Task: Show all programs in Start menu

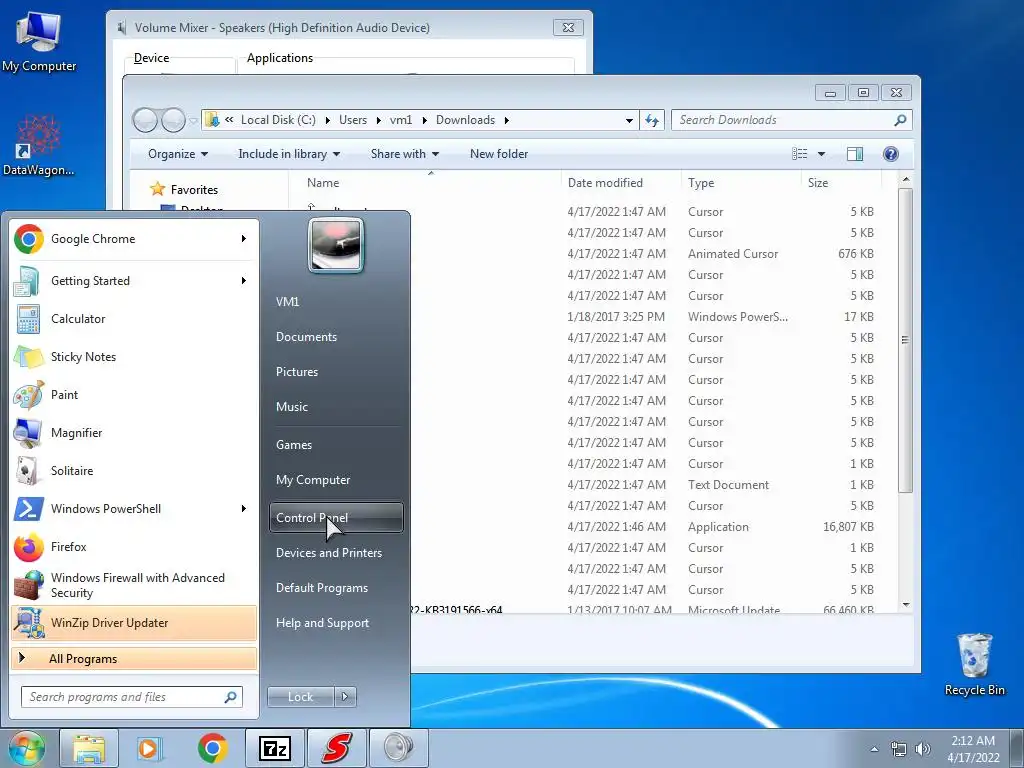Action: (x=134, y=658)
